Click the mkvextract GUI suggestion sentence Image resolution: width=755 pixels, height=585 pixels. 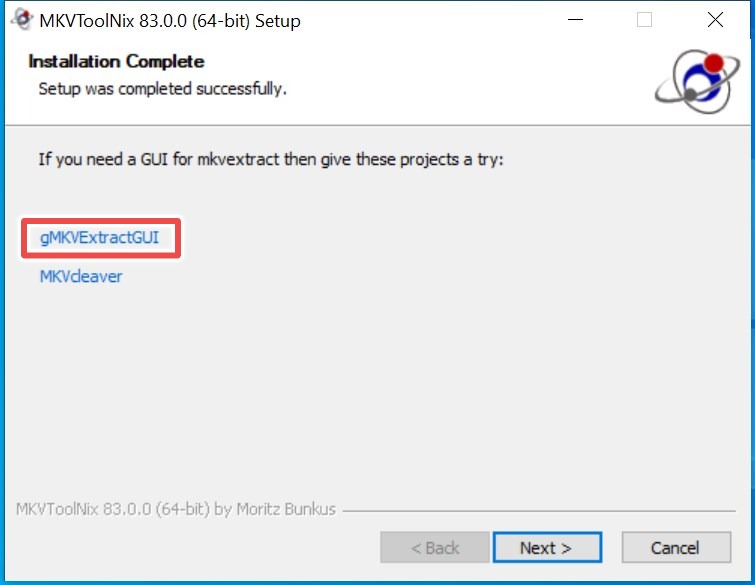pos(270,159)
